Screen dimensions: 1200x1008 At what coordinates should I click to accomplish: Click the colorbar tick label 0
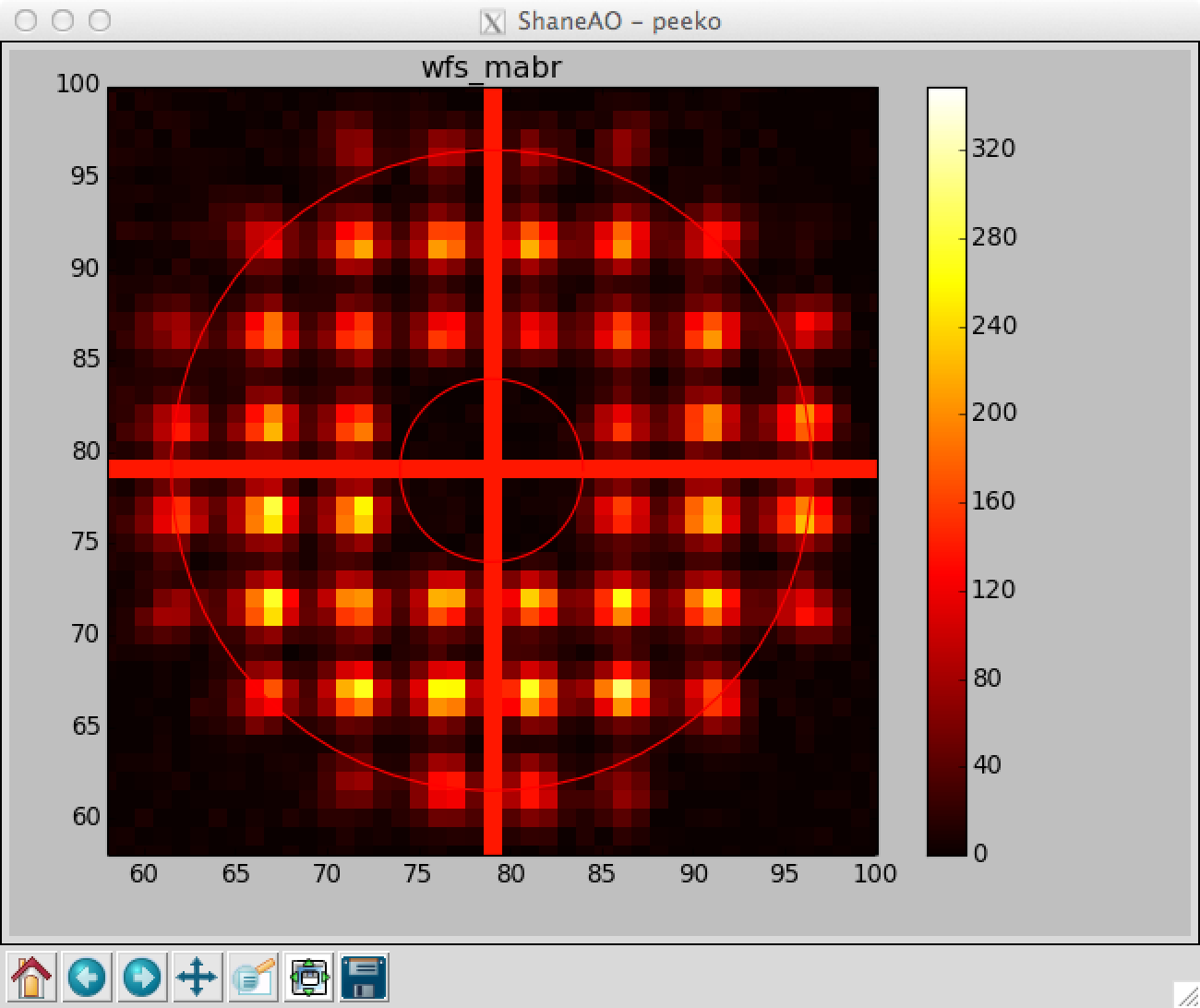coord(980,853)
